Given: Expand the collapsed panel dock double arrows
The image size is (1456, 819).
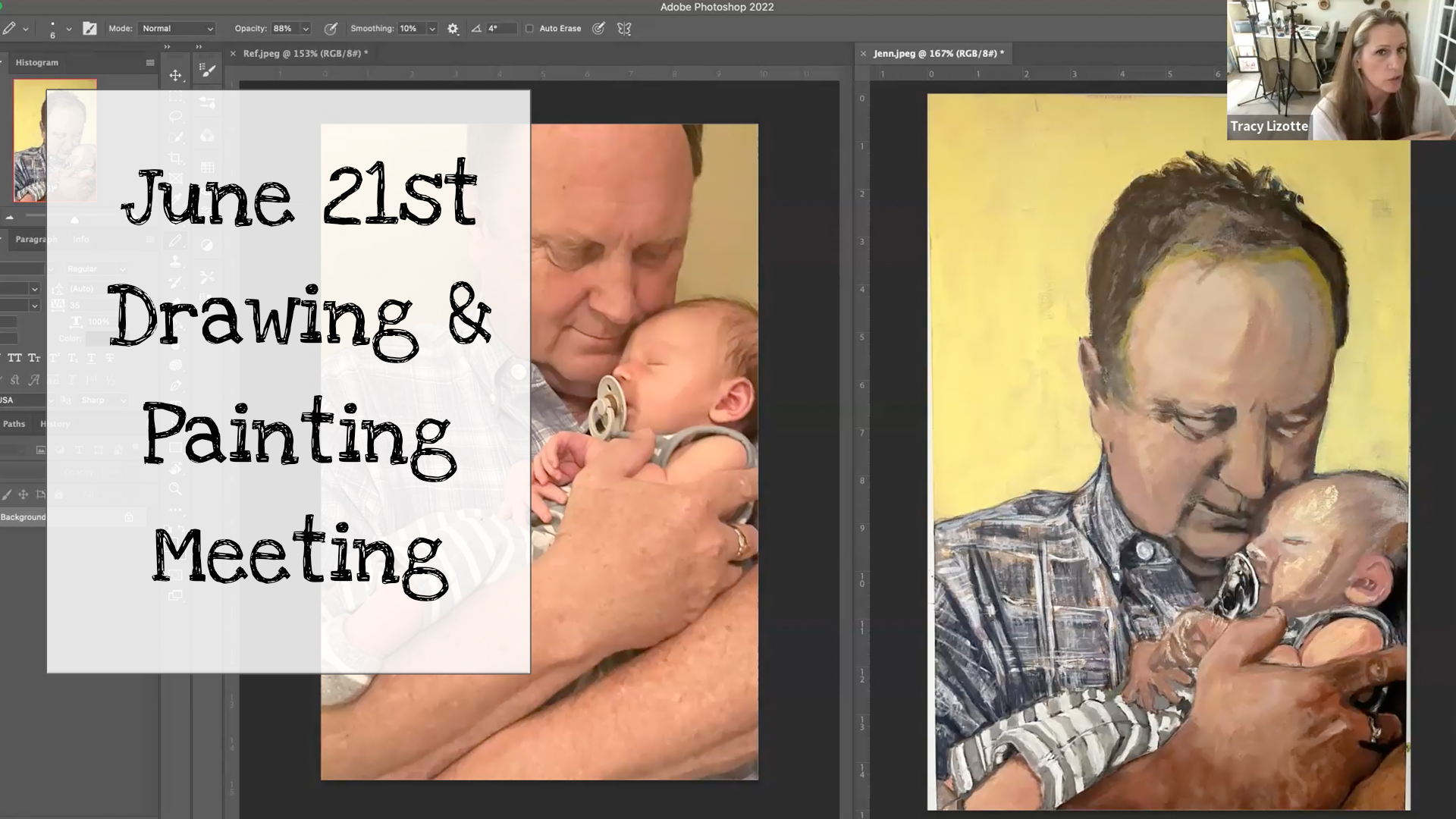Looking at the screenshot, I should pyautogui.click(x=199, y=46).
